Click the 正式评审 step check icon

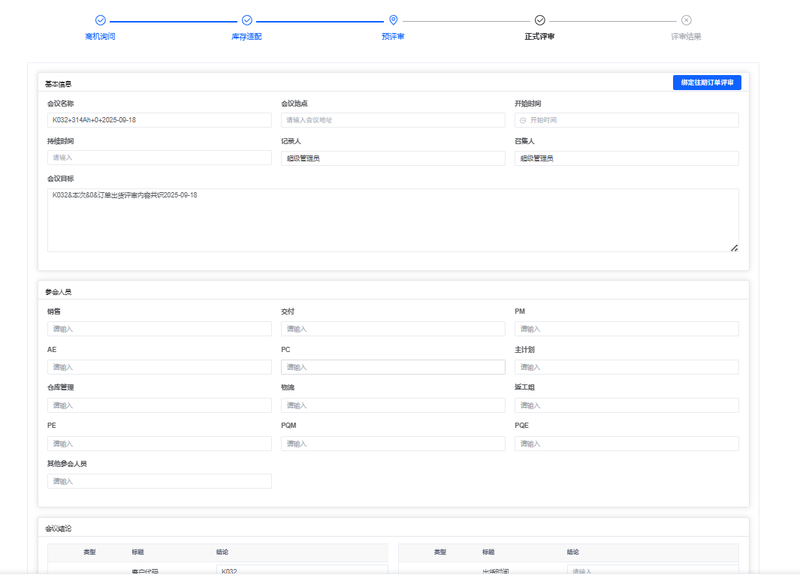point(540,20)
